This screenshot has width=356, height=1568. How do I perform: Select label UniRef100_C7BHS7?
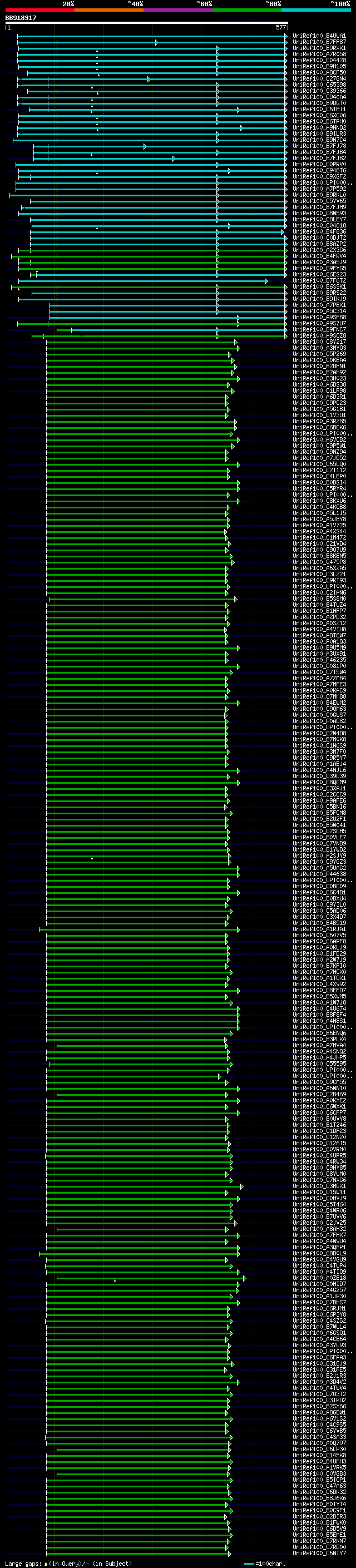319,1303
